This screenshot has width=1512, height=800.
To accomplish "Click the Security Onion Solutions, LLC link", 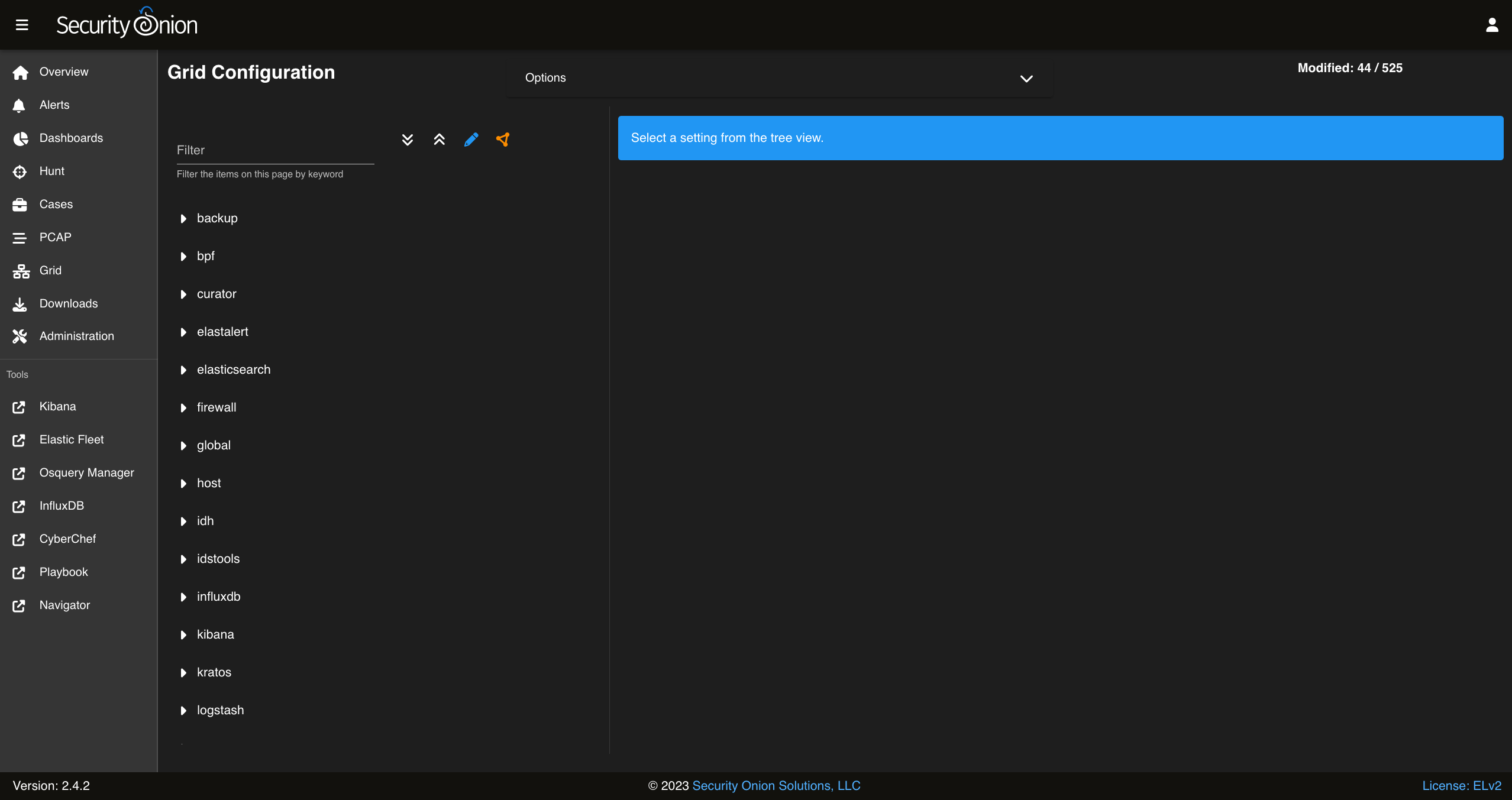I will 776,785.
